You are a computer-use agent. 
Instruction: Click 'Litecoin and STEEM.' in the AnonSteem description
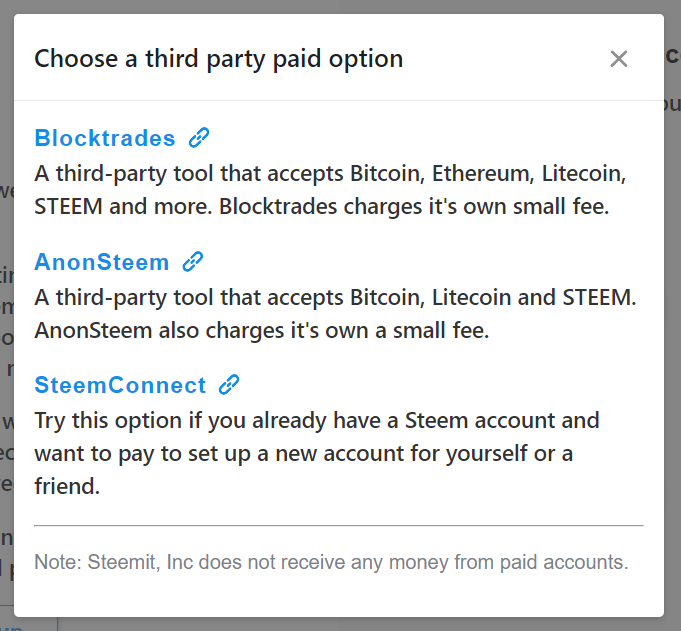534,297
